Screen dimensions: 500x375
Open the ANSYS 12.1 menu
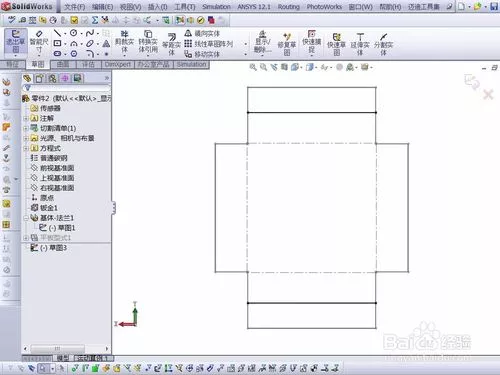coord(254,7)
